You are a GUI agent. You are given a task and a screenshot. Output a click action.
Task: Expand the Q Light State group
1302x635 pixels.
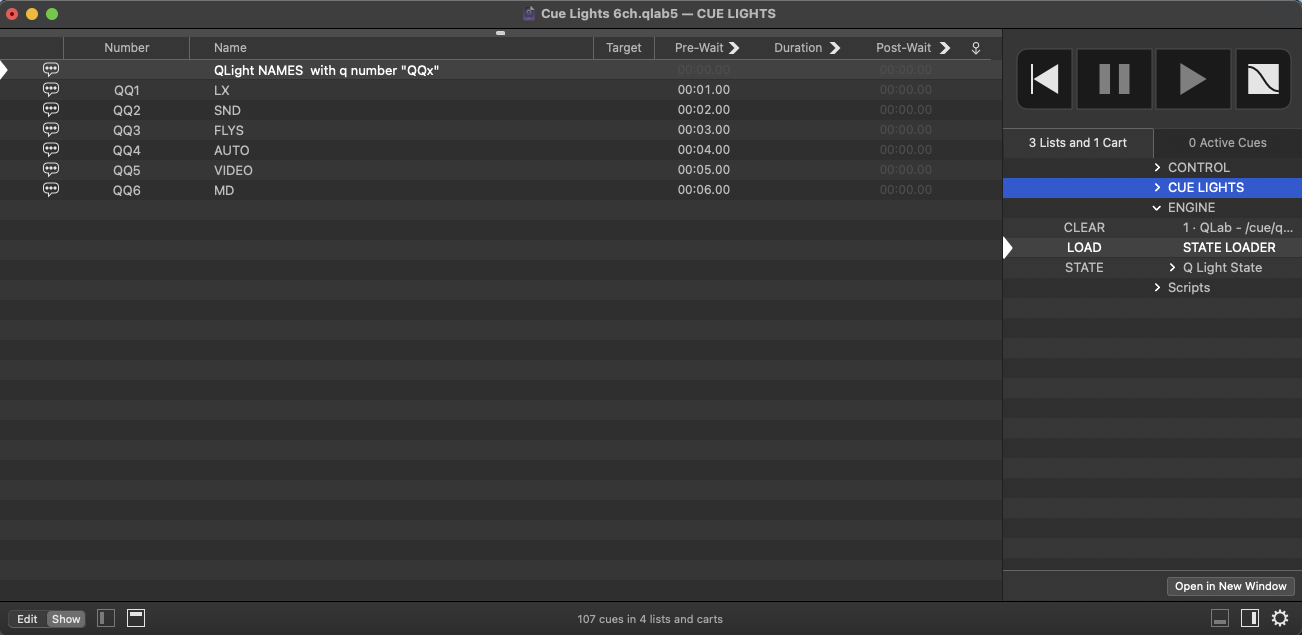1172,268
